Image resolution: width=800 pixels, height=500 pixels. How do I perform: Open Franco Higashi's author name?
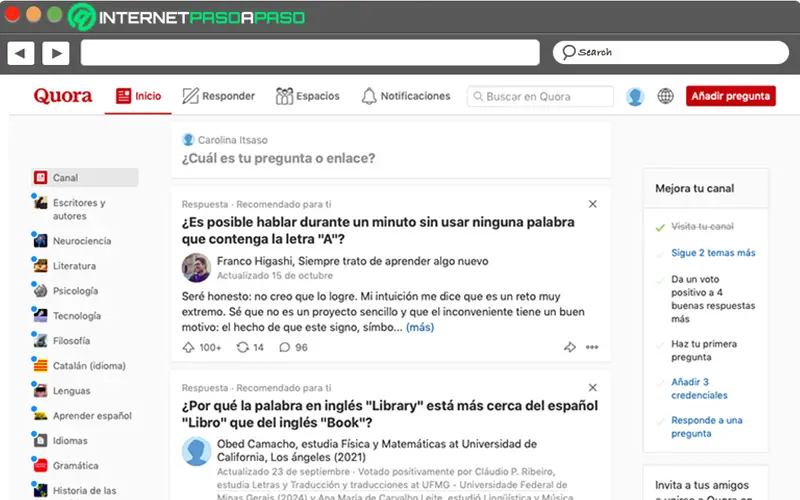click(255, 261)
